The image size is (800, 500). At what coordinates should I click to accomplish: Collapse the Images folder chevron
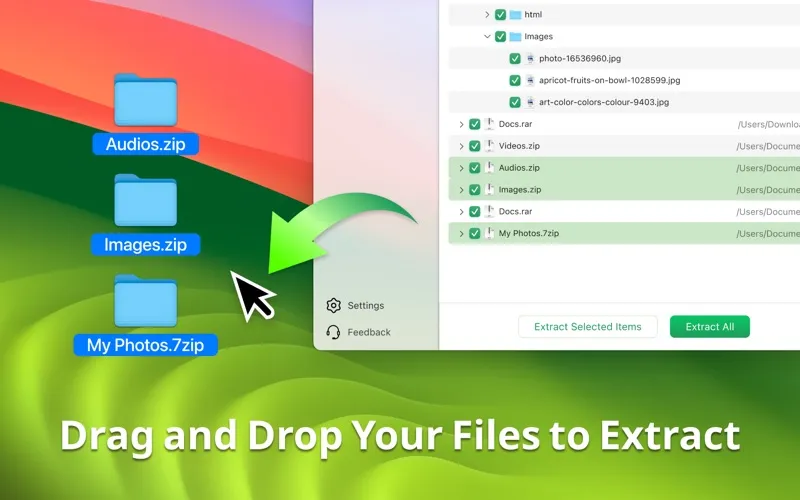pos(487,37)
